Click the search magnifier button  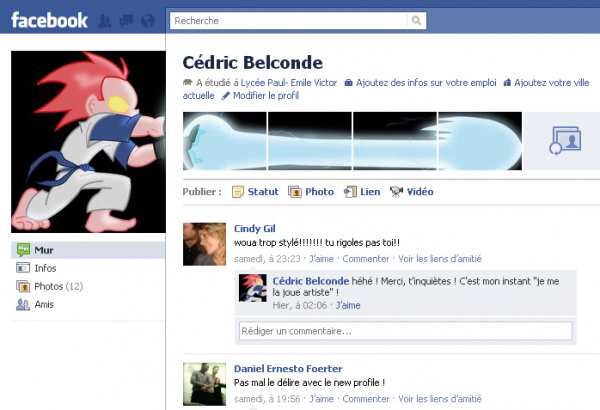416,21
